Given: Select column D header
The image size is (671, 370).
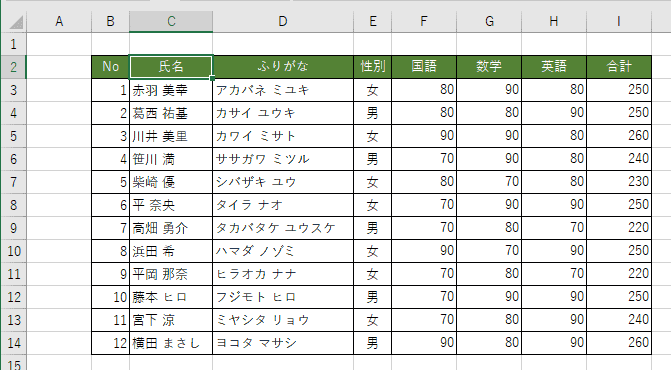Looking at the screenshot, I should (283, 21).
